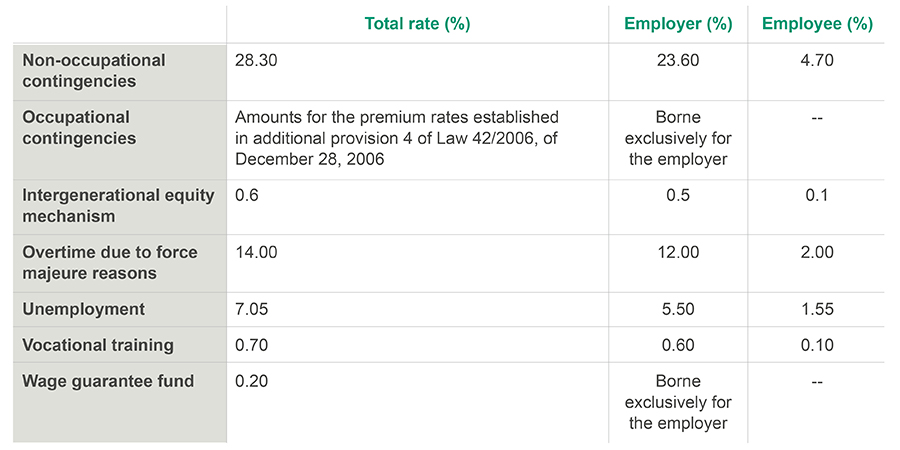Screen dimensions: 900x450
Task: Click the 4.70 employee rate cell
Action: click(x=817, y=60)
